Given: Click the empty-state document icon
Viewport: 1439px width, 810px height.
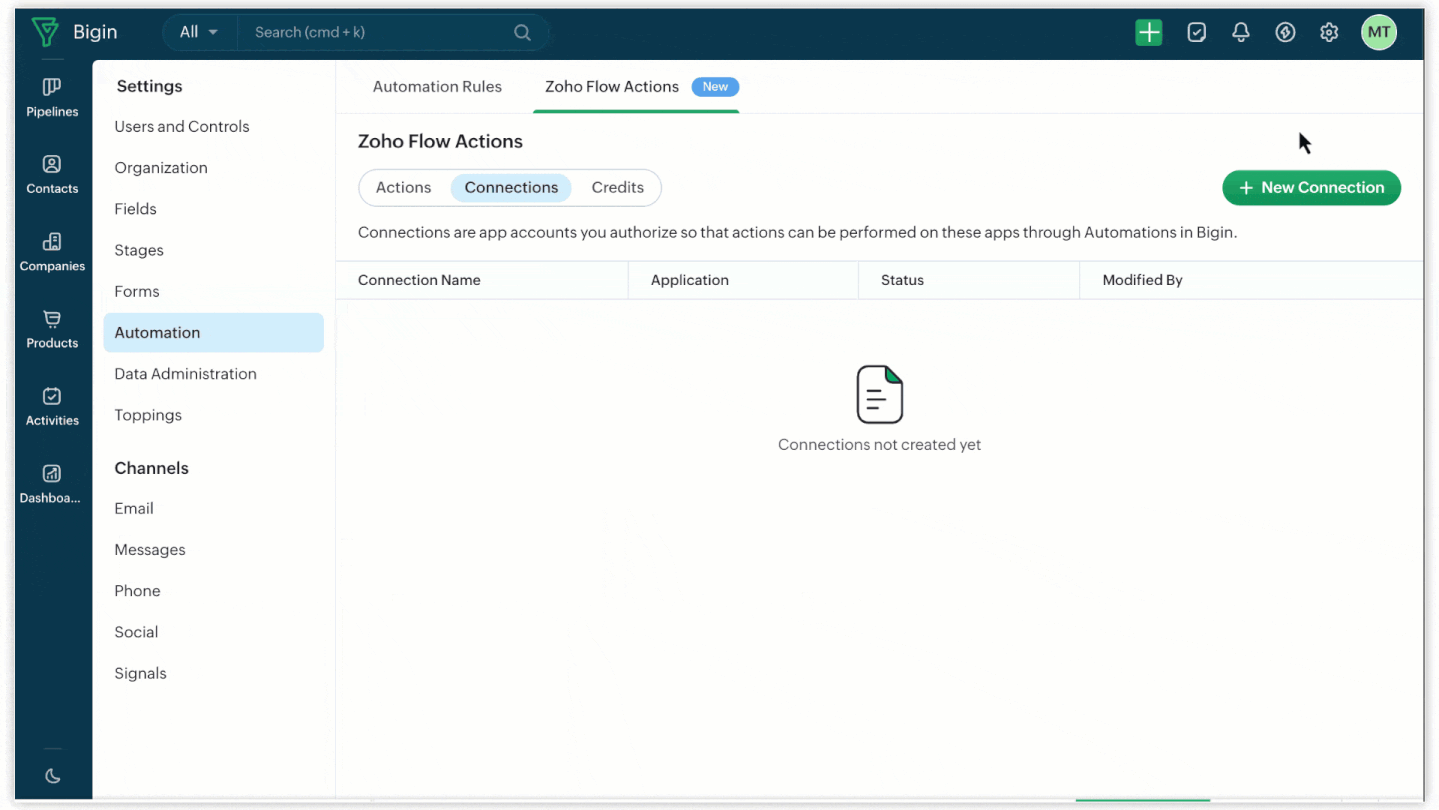Looking at the screenshot, I should tap(880, 394).
